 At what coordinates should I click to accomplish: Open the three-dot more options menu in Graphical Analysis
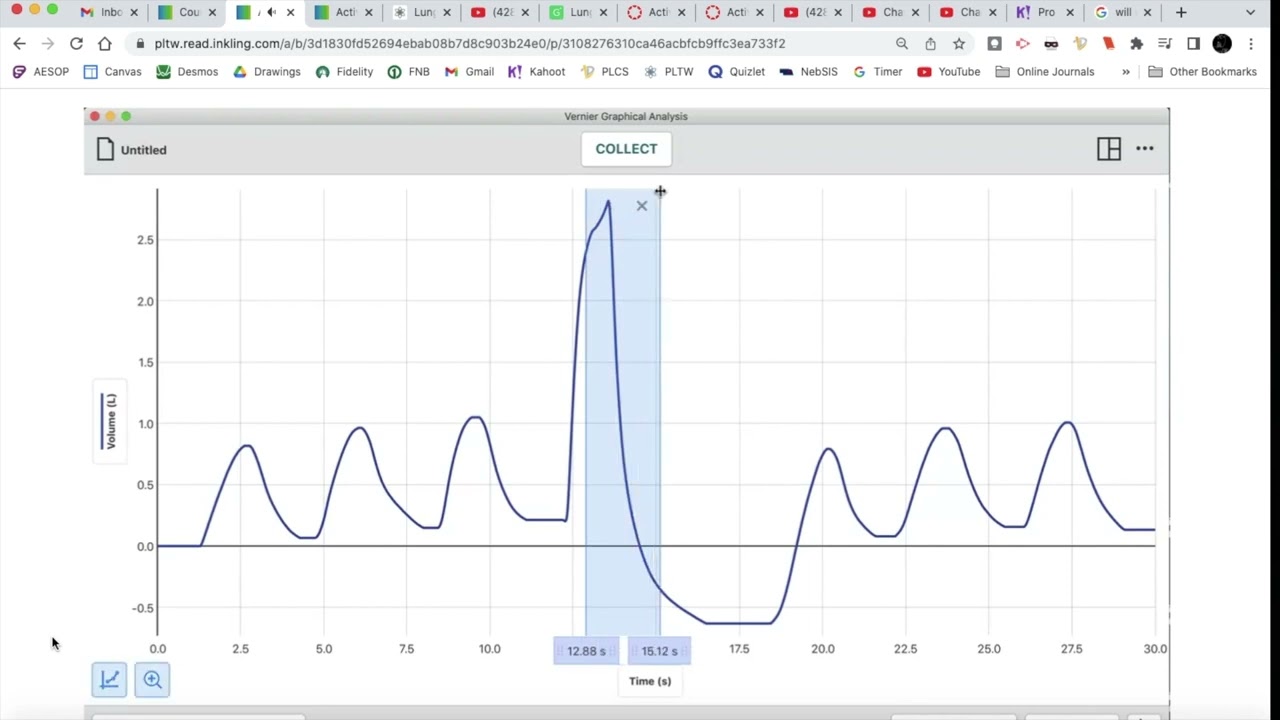tap(1145, 149)
